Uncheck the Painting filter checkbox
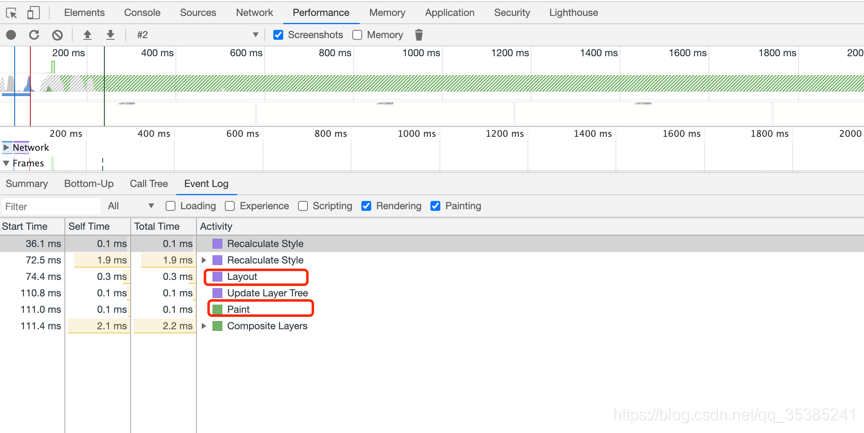The image size is (864, 433). (x=435, y=206)
